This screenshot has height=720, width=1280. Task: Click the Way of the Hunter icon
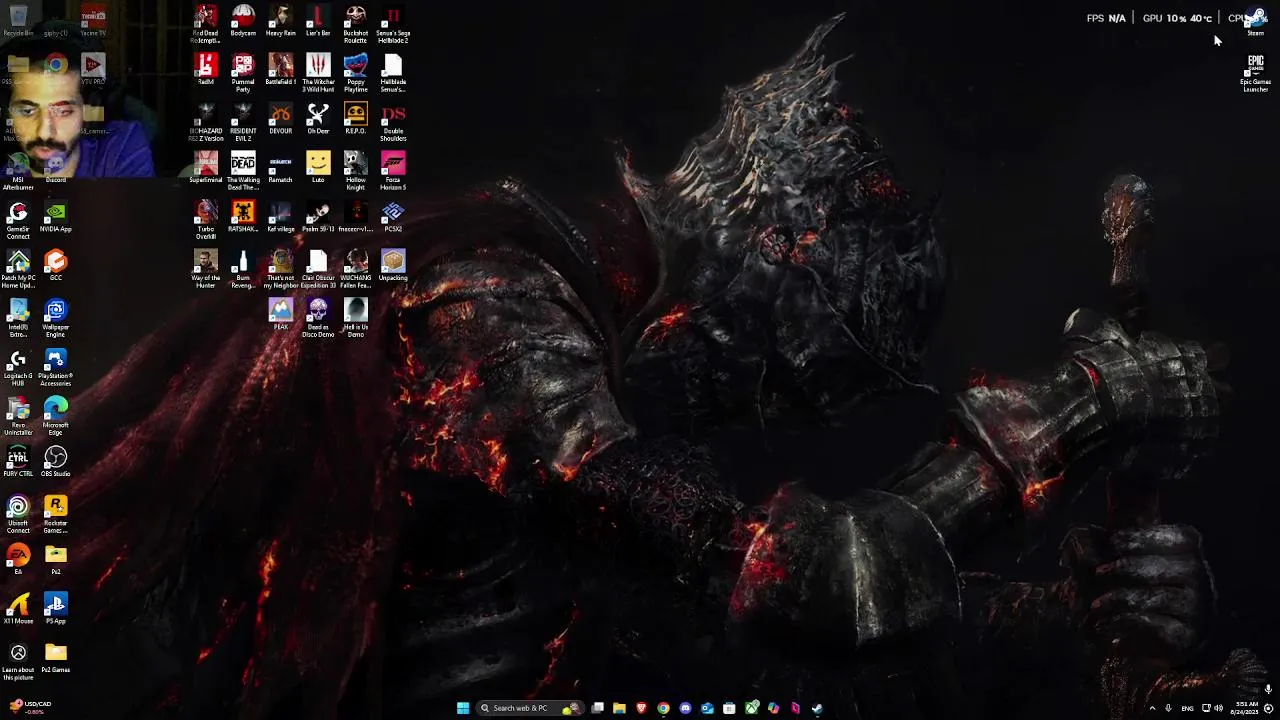click(x=205, y=269)
